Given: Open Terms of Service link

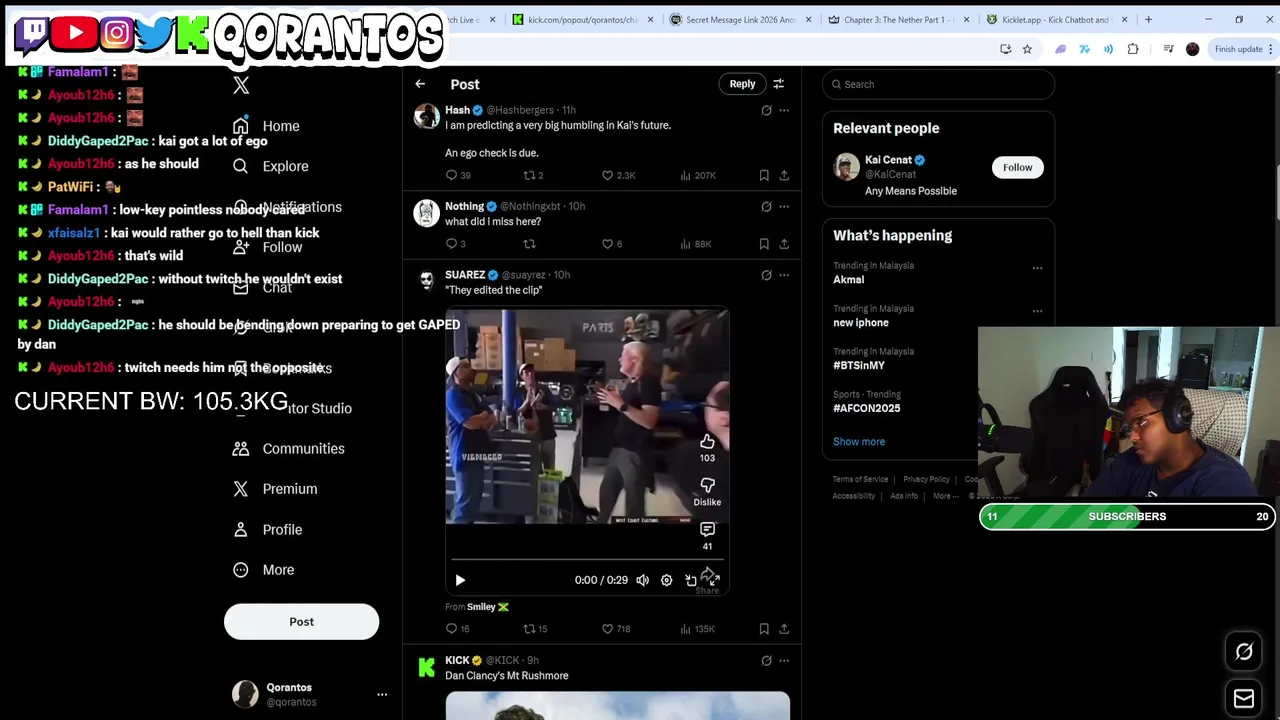Looking at the screenshot, I should 860,479.
